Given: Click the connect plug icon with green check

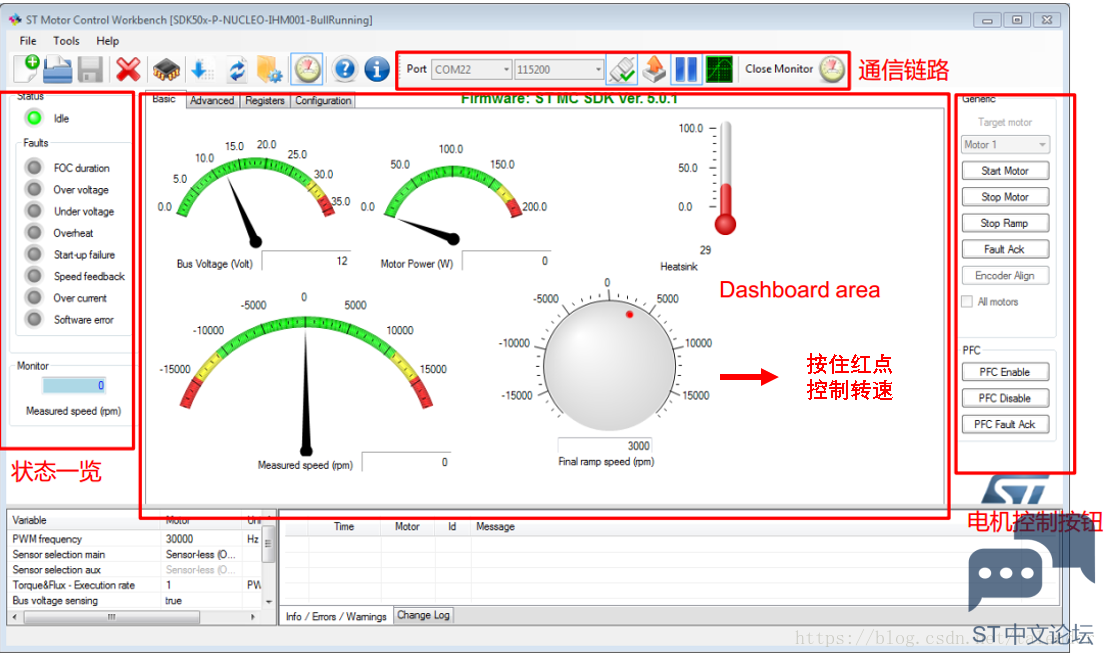Looking at the screenshot, I should tap(622, 69).
